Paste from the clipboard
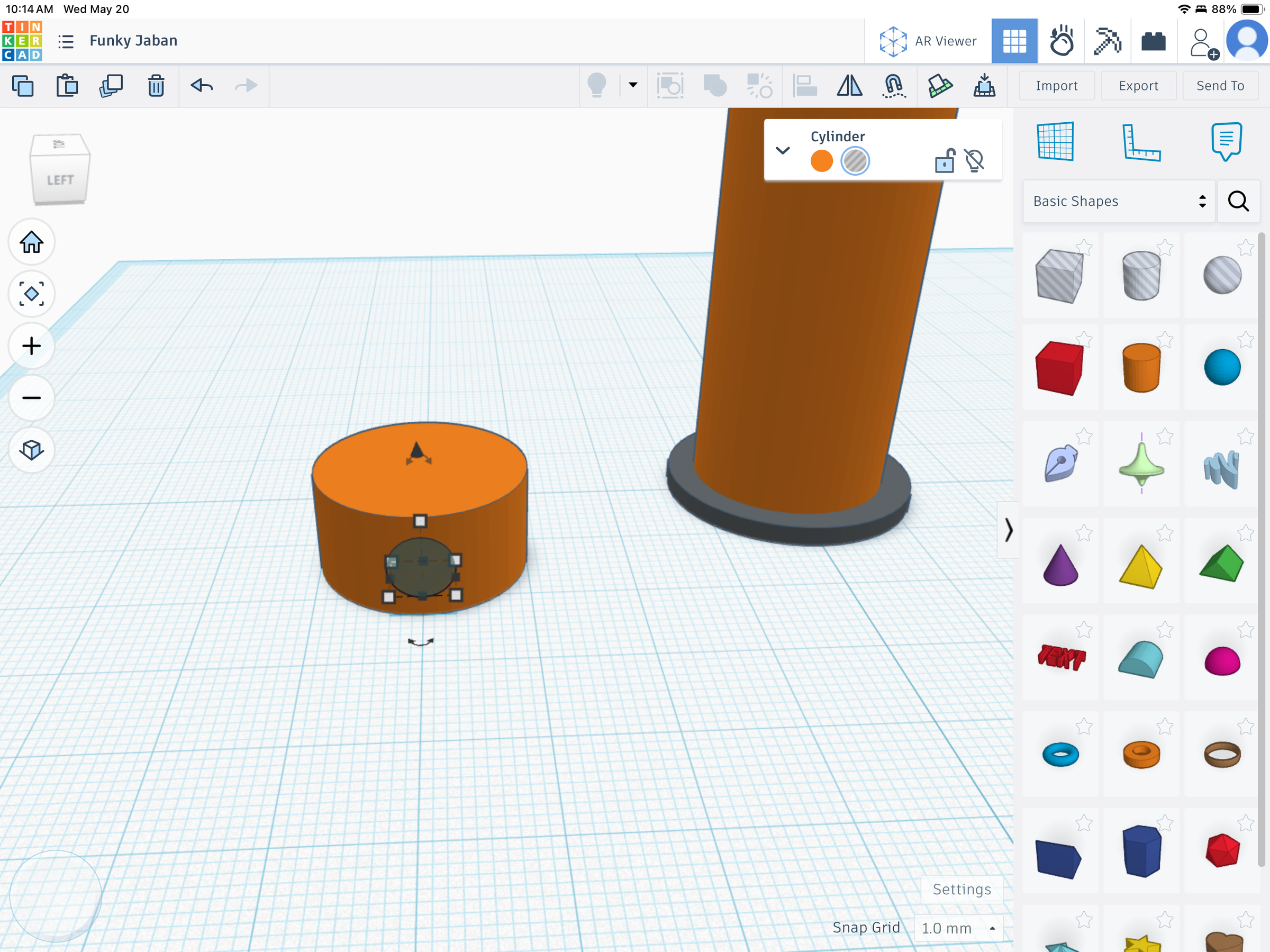The image size is (1270, 952). pos(67,86)
